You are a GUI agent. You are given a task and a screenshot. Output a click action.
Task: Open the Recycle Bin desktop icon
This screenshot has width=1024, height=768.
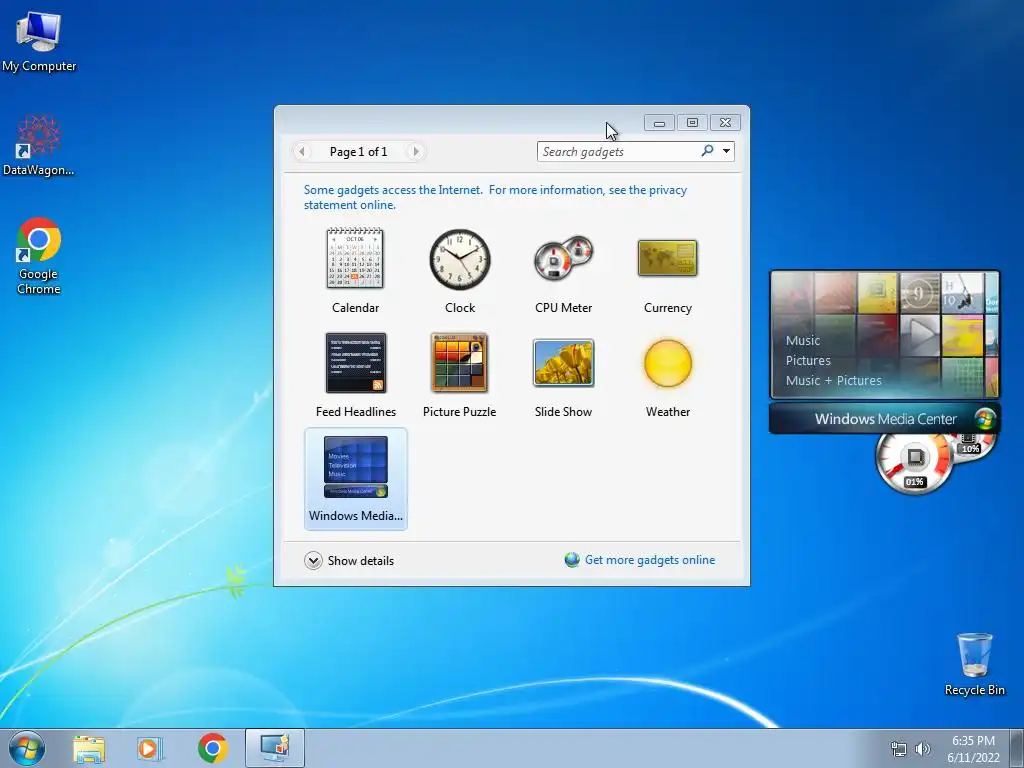pyautogui.click(x=974, y=664)
